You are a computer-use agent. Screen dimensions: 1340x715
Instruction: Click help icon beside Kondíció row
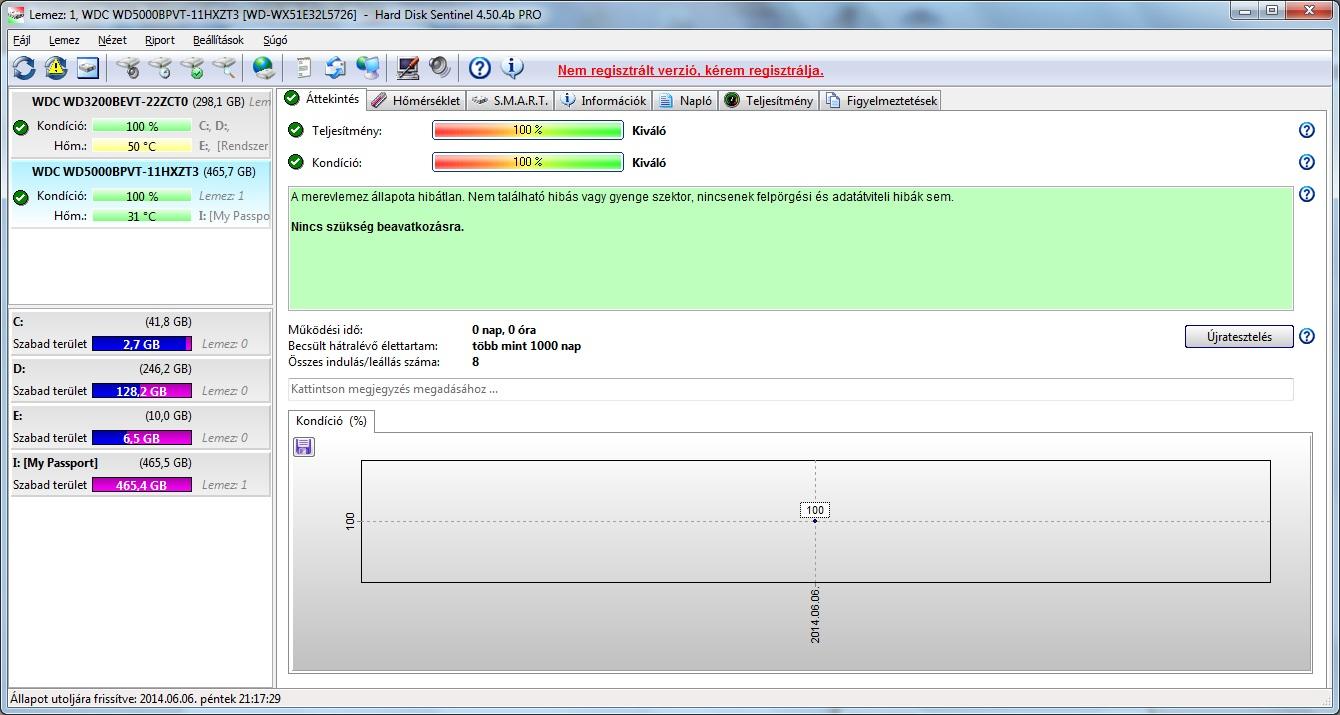click(1306, 162)
